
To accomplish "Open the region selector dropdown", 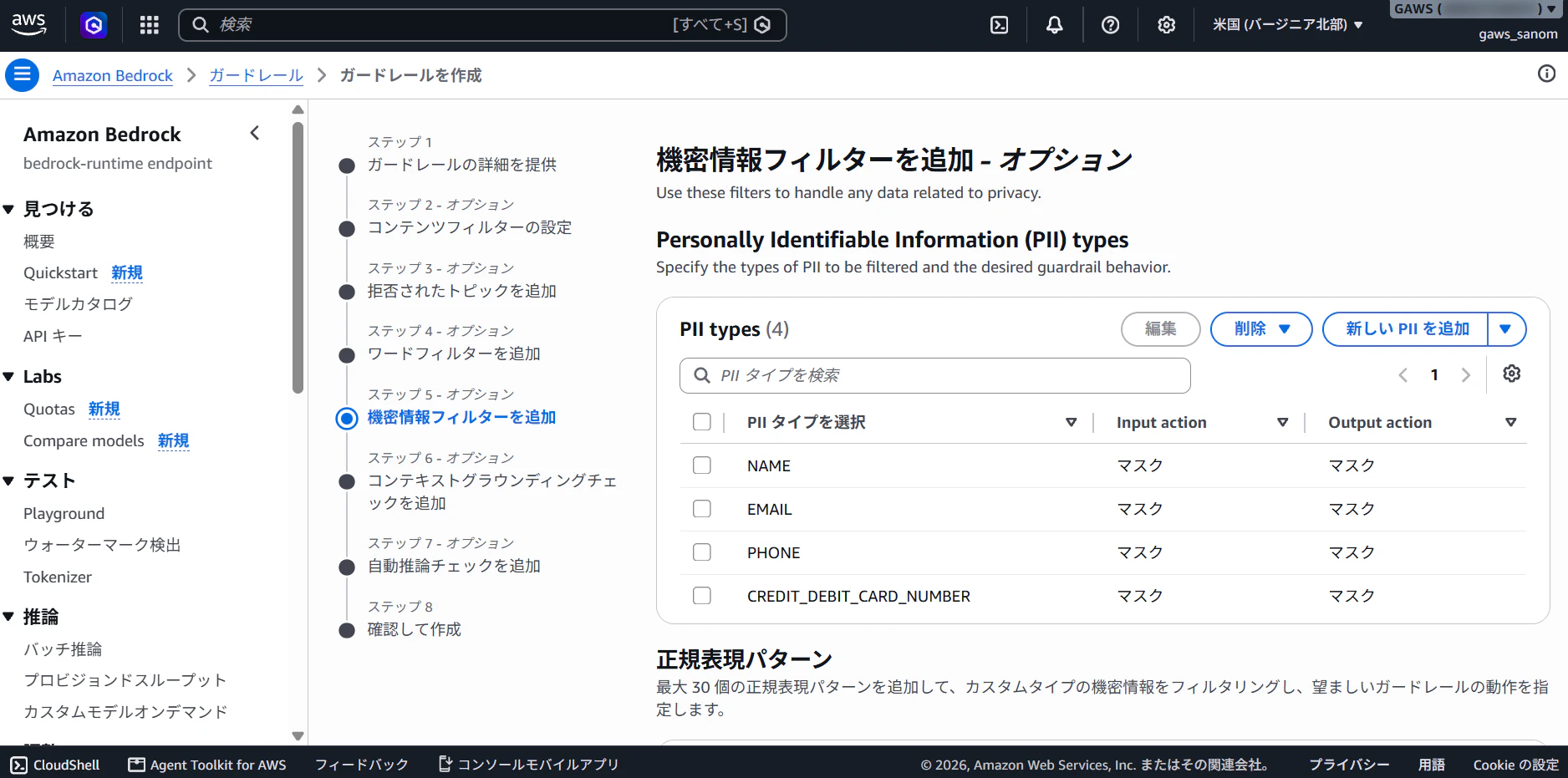I will click(x=1288, y=25).
